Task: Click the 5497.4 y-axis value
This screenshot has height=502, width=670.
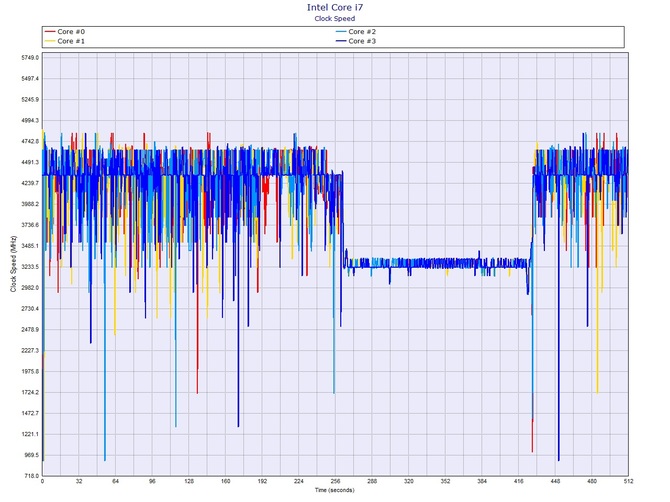Action: 30,79
